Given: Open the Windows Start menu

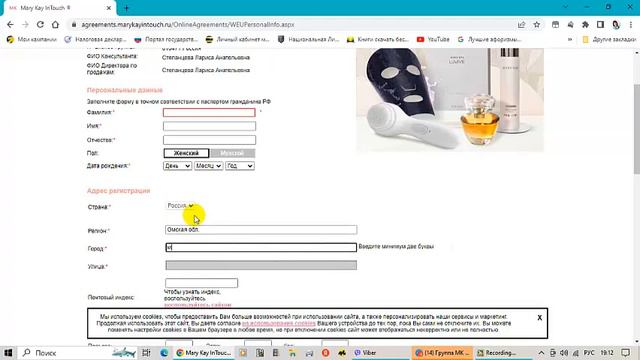Looking at the screenshot, I should (8, 353).
